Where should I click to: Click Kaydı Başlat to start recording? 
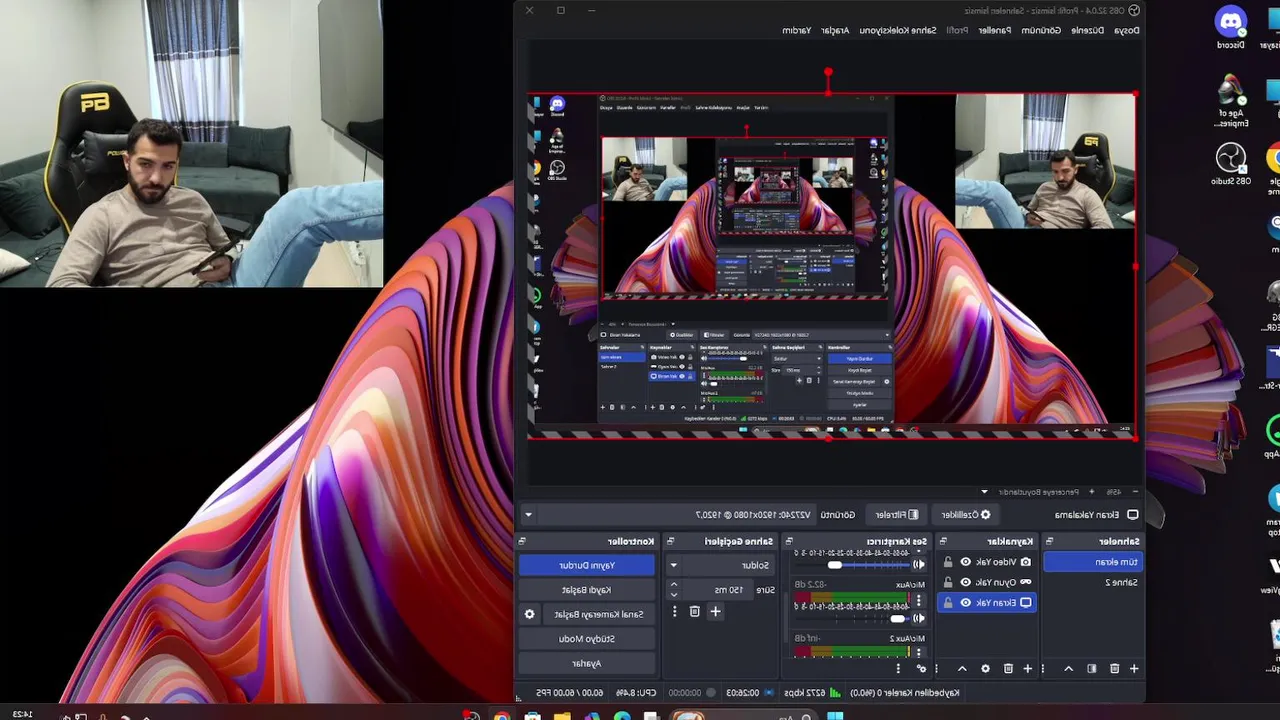click(586, 590)
